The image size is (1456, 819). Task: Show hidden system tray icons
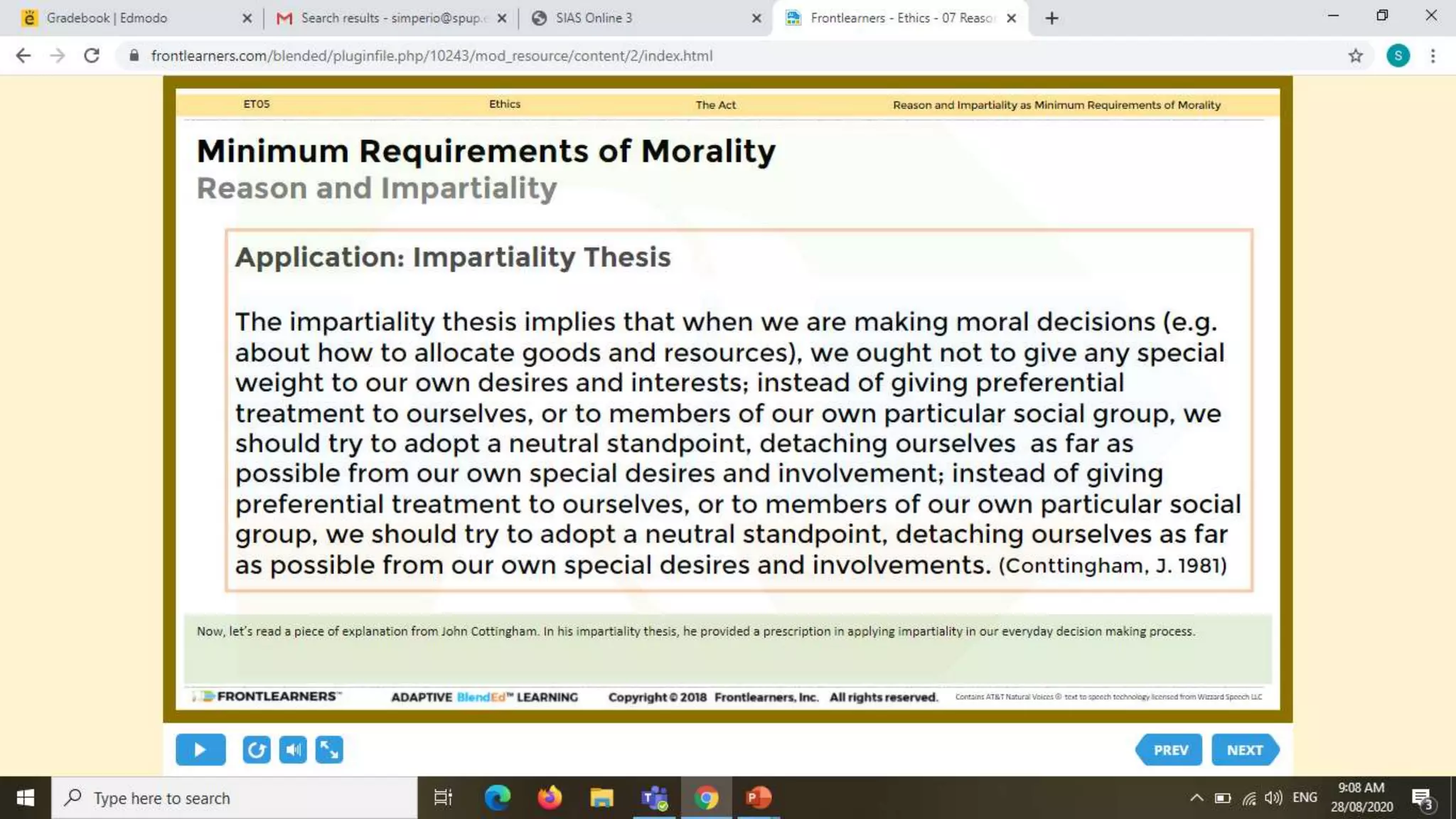[1197, 798]
